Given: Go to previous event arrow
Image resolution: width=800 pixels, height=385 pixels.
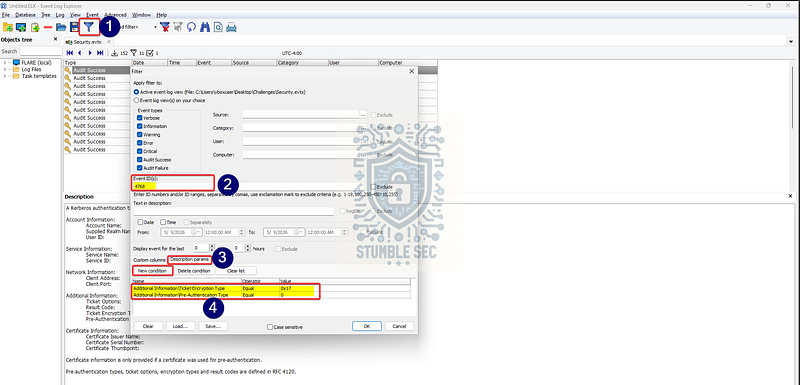Looking at the screenshot, I should 80,53.
